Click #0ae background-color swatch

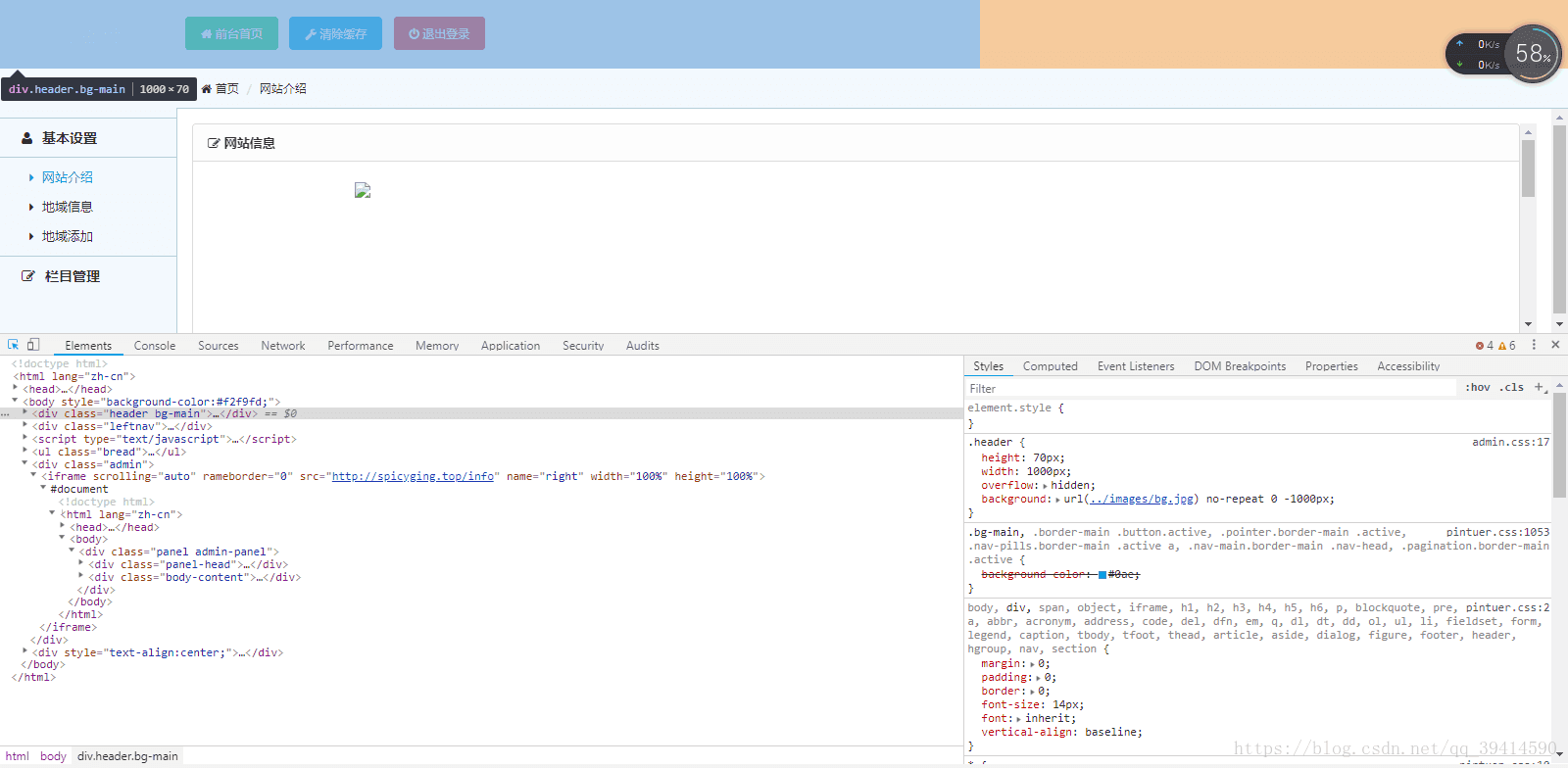[x=1102, y=575]
